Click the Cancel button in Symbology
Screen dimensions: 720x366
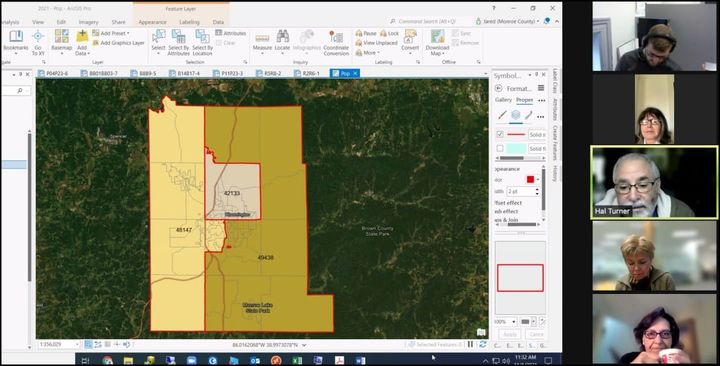pos(534,334)
